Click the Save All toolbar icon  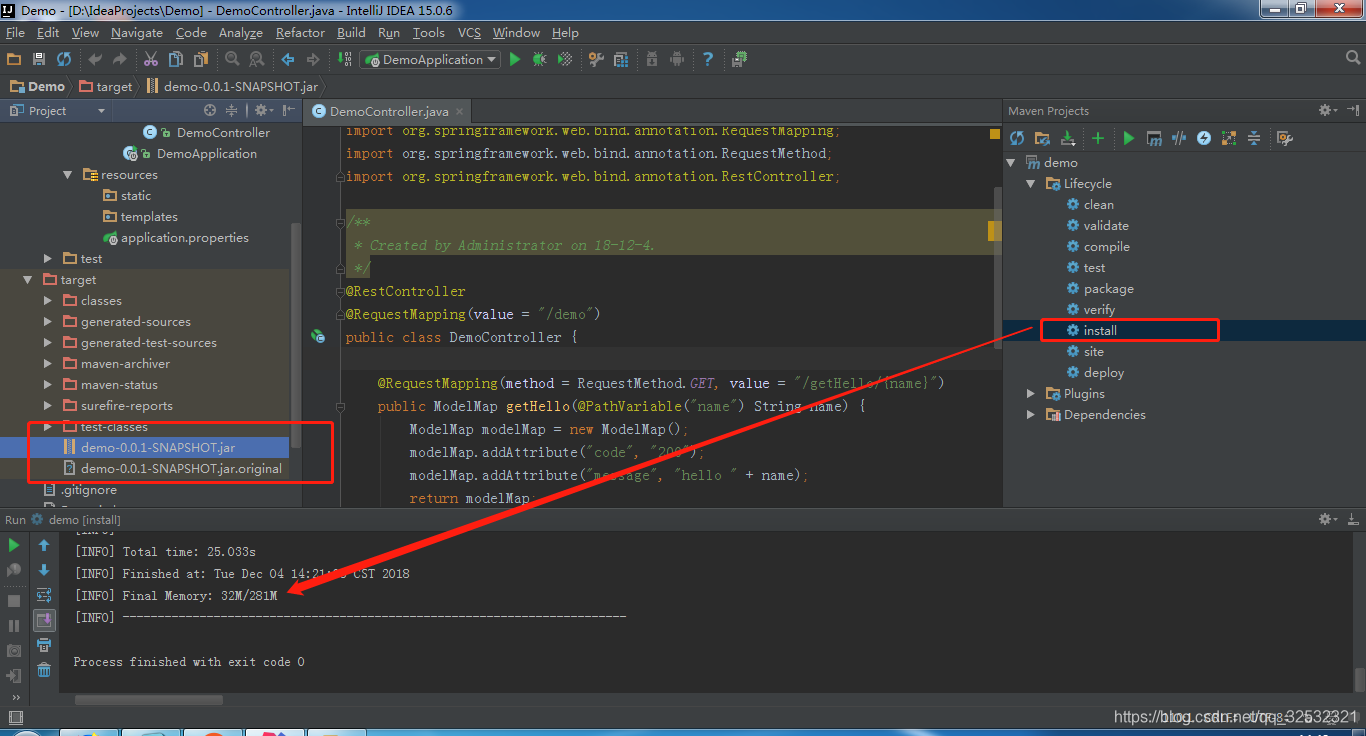[39, 59]
